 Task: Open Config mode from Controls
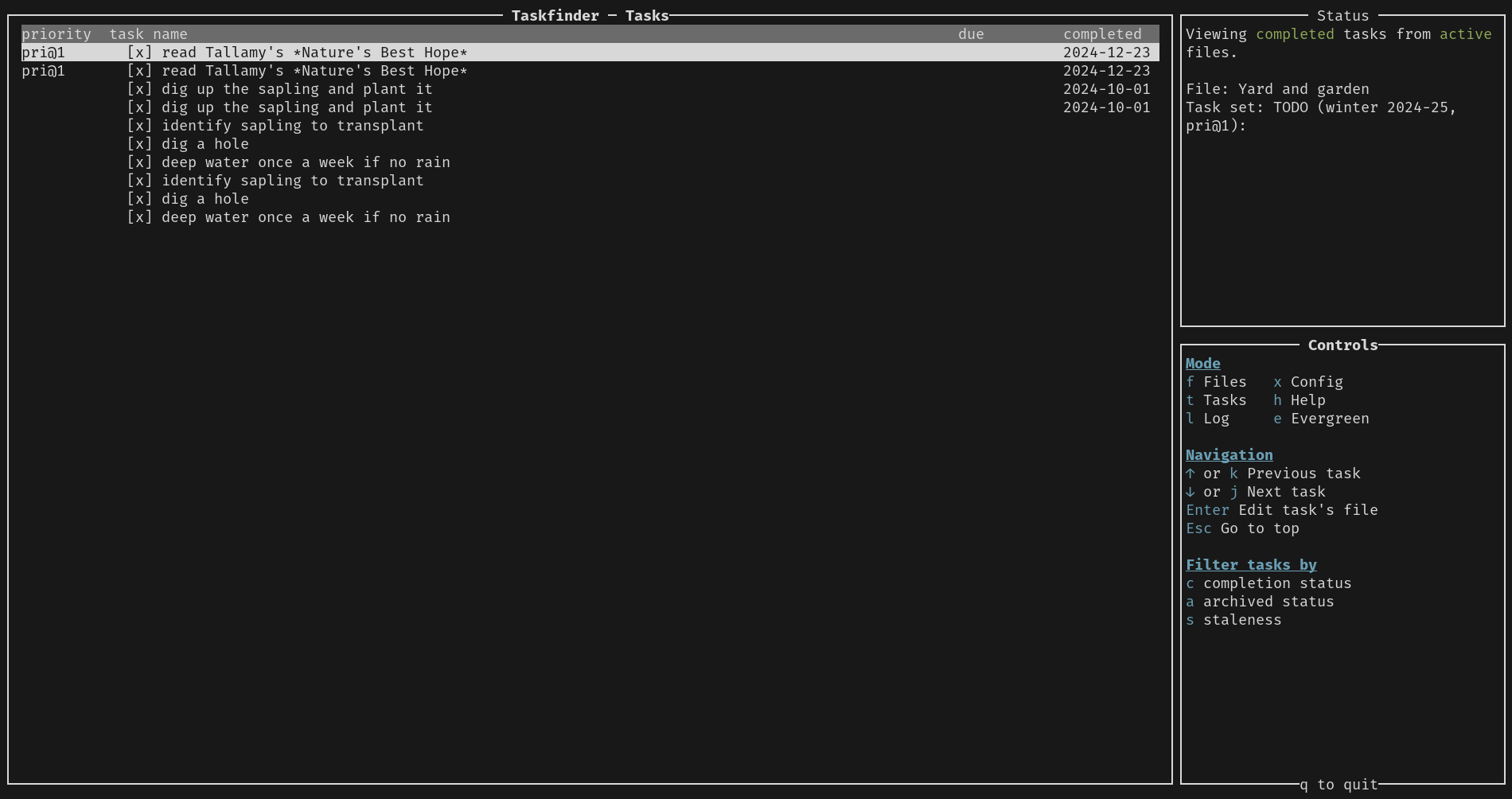click(1308, 382)
